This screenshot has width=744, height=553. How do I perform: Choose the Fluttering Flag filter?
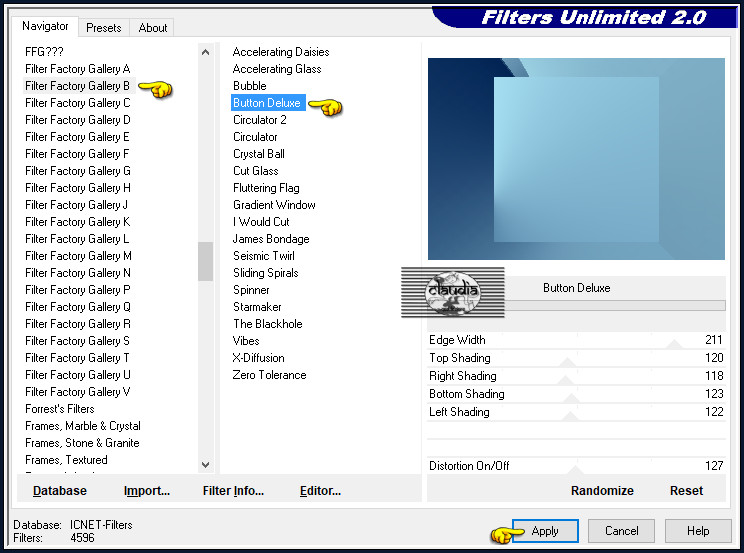point(266,188)
